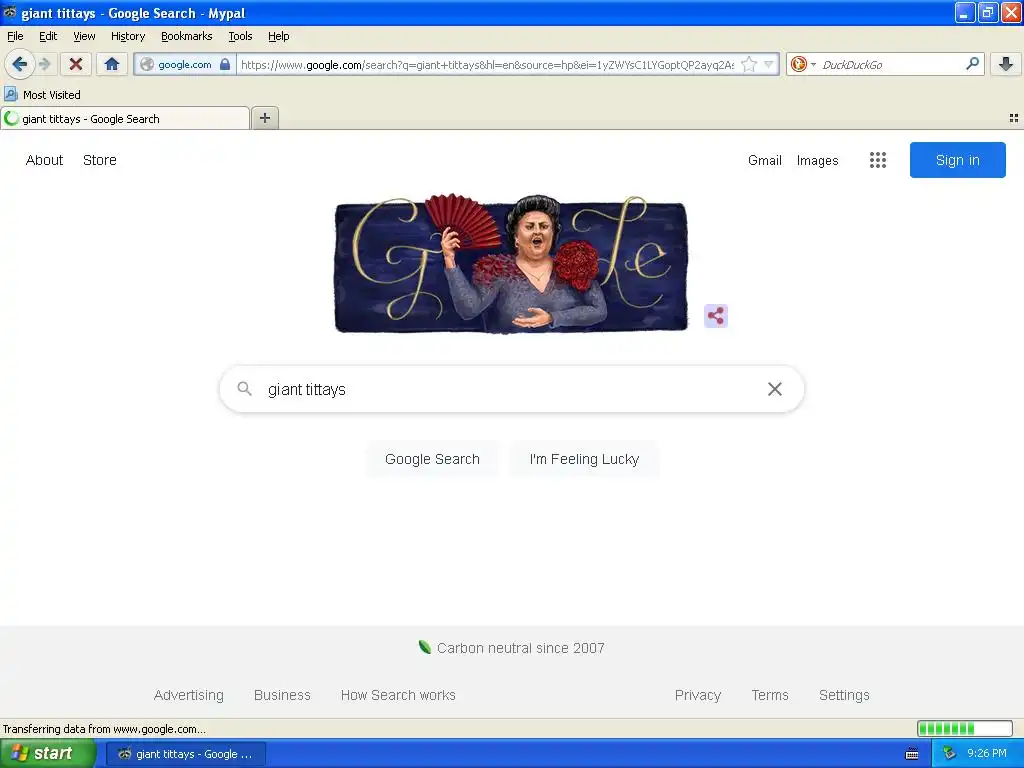Open the Most Visited bookmarks folder

[x=43, y=95]
